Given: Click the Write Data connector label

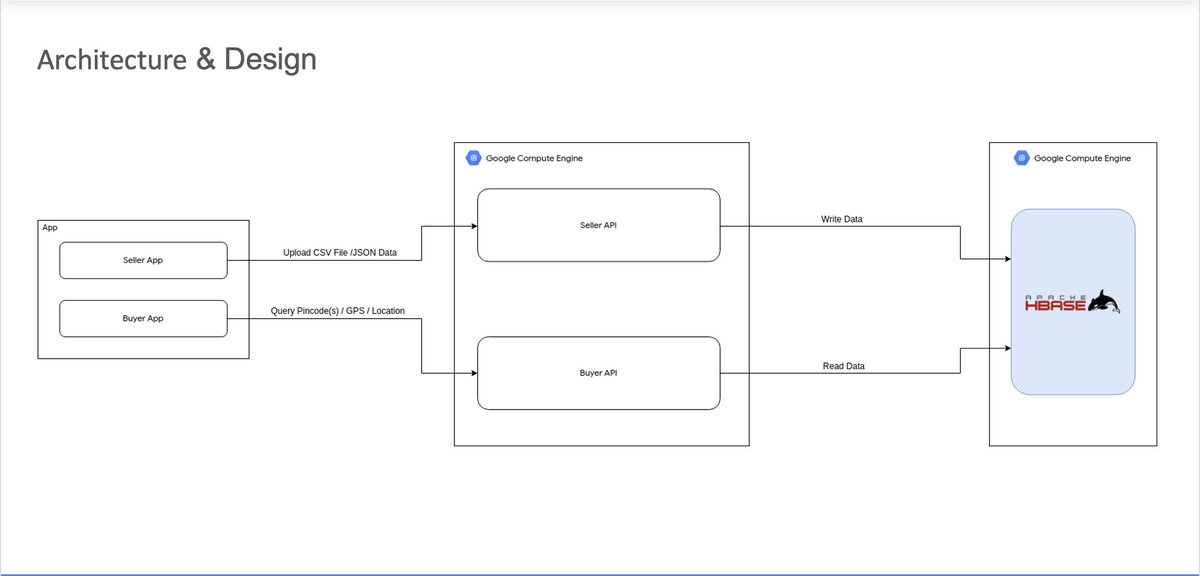Looking at the screenshot, I should pyautogui.click(x=841, y=218).
